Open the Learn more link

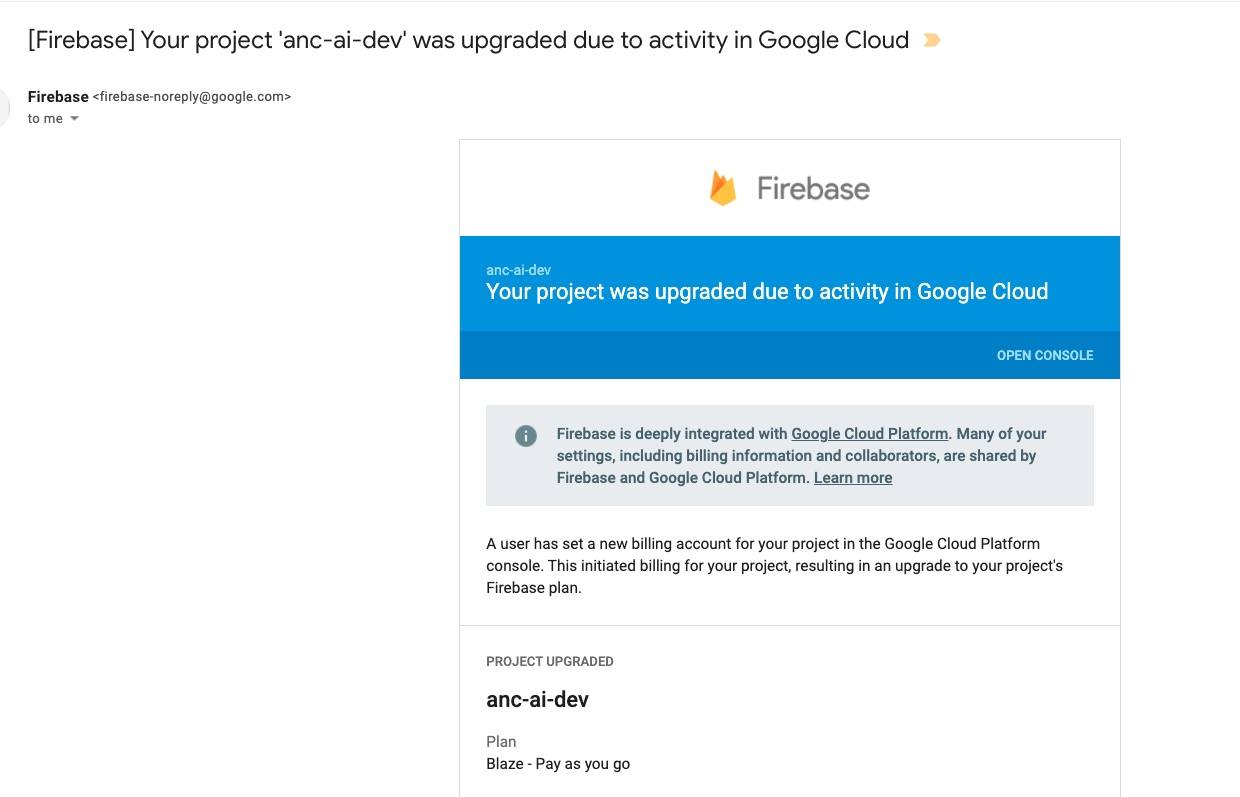(852, 478)
